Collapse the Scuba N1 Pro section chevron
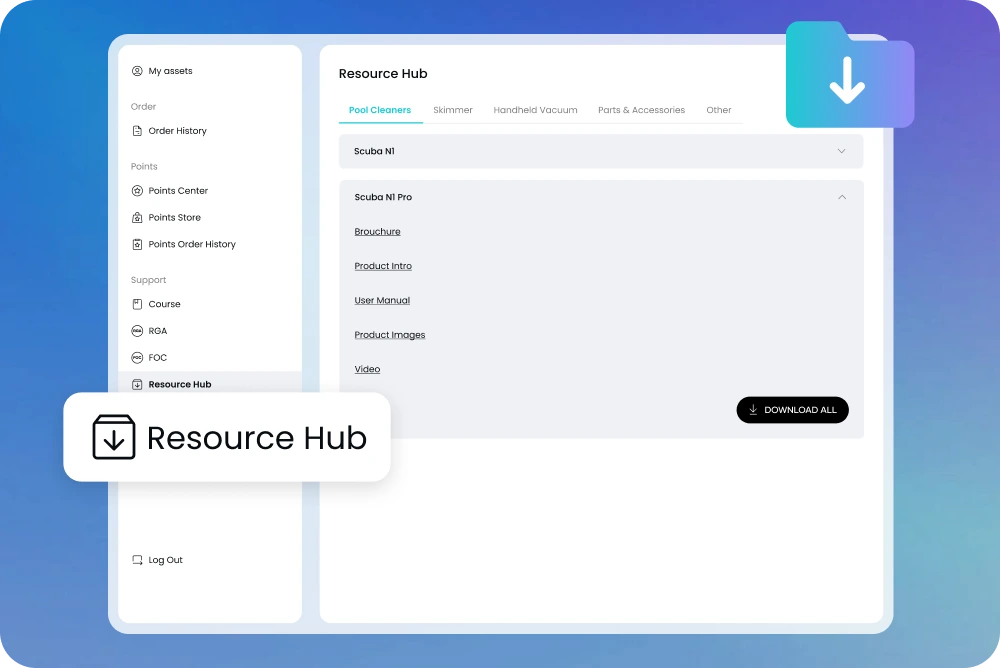 pos(841,197)
